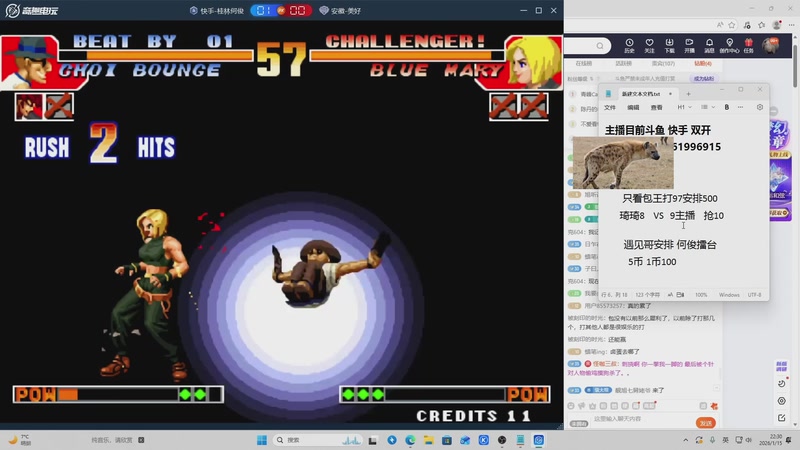Open Microsoft Edge from the taskbar
This screenshot has height=450, width=800.
[410, 440]
